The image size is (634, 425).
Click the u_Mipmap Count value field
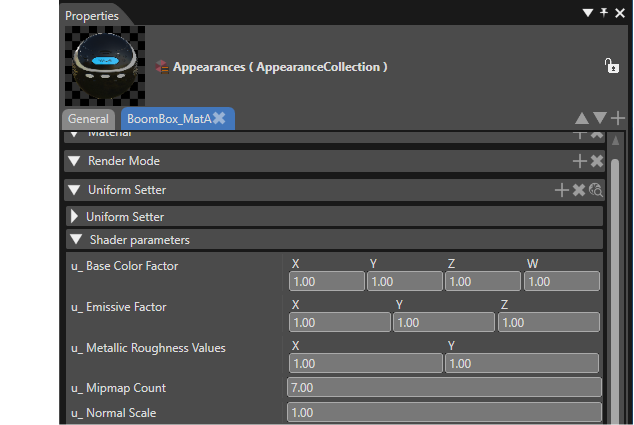(444, 387)
